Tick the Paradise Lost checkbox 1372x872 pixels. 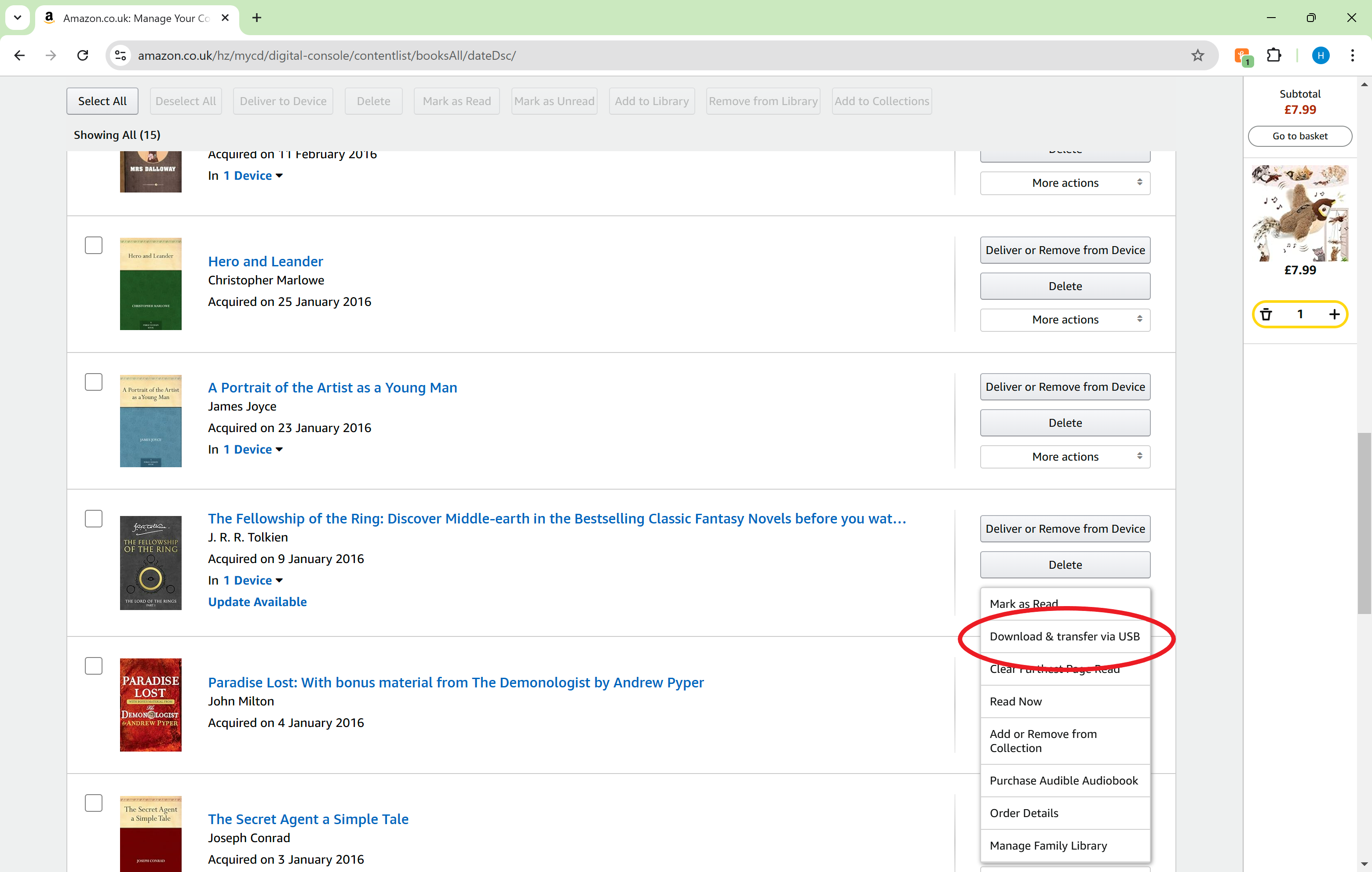(93, 666)
